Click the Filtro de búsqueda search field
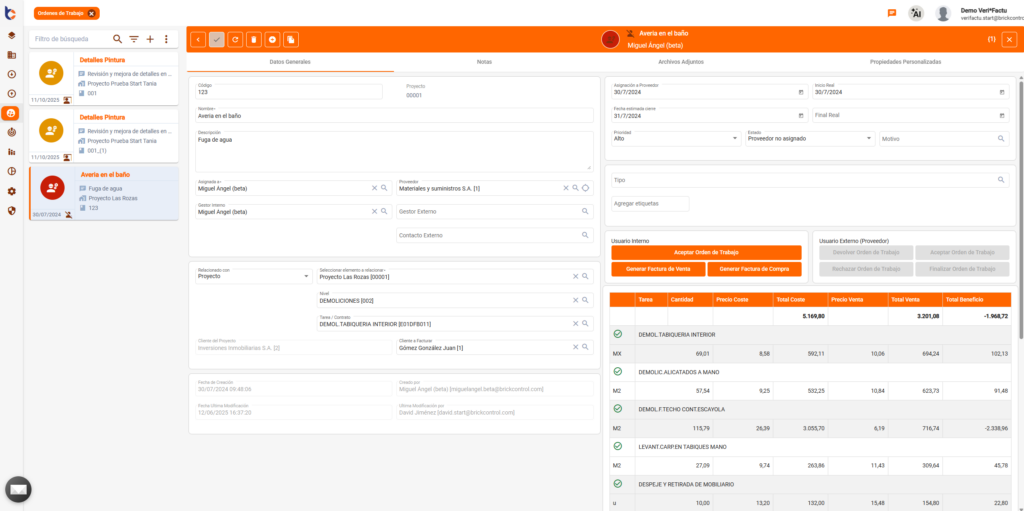The image size is (1024, 511). [70, 39]
